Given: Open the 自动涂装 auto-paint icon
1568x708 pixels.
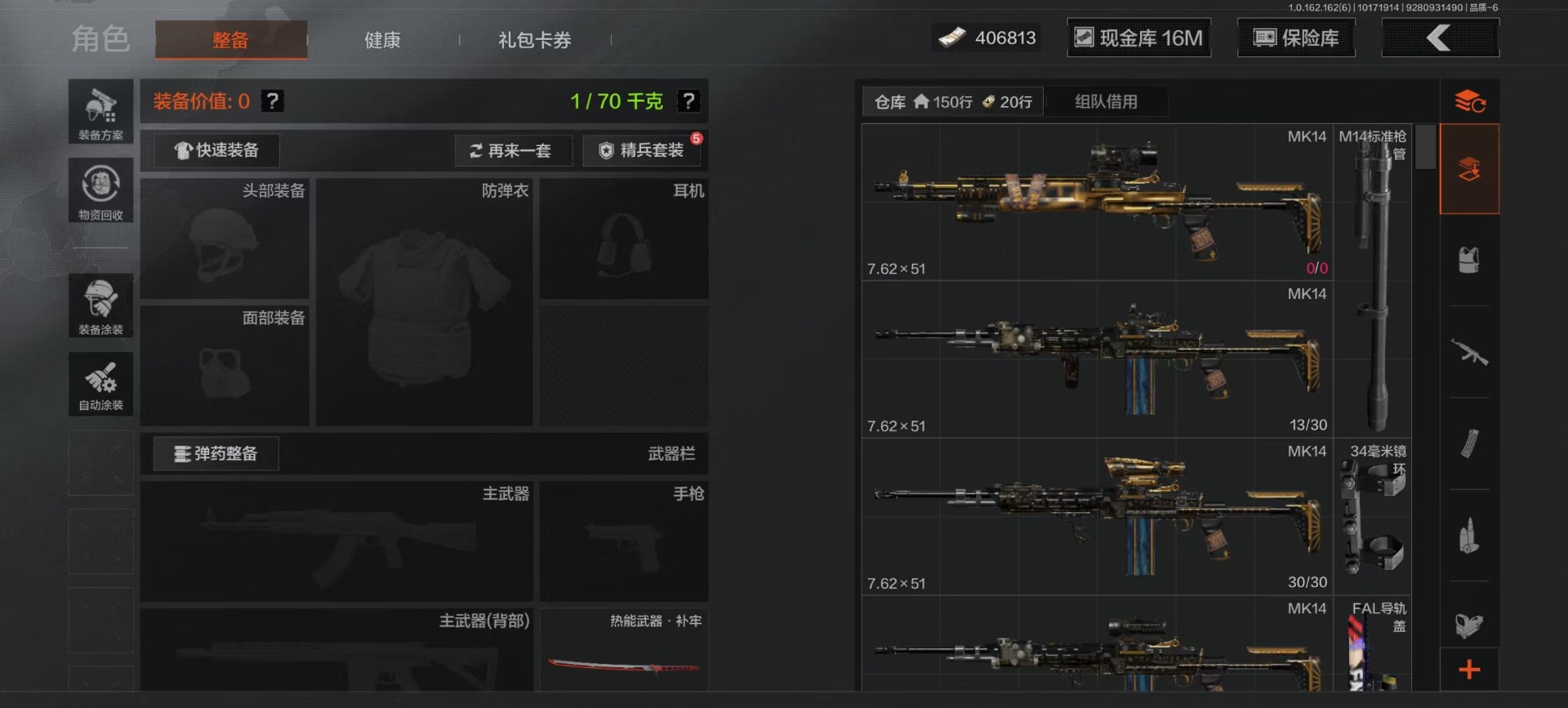Looking at the screenshot, I should pyautogui.click(x=100, y=385).
